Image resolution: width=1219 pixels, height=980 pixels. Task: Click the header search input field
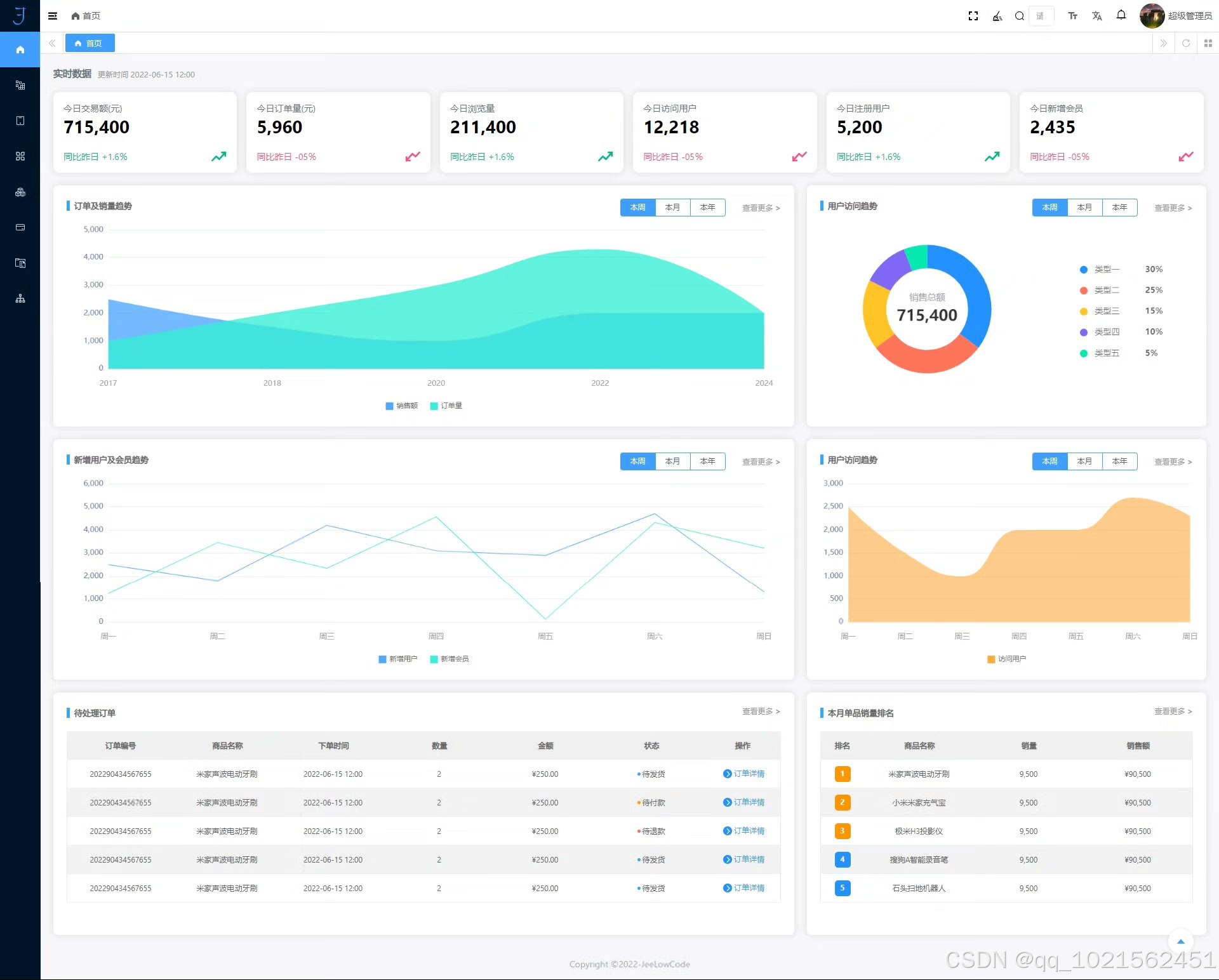coord(1041,16)
